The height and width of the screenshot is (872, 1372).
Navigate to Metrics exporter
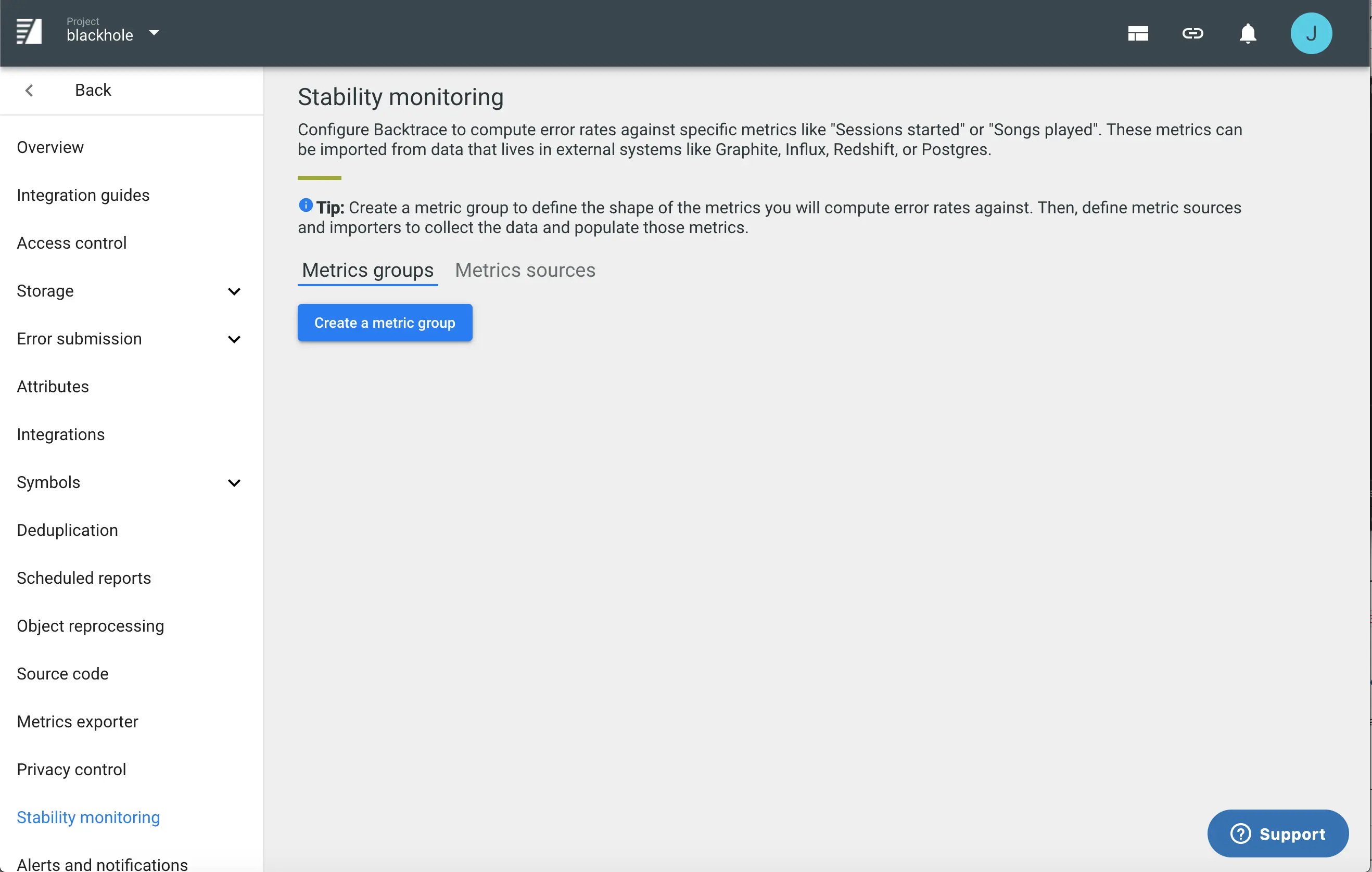click(x=78, y=721)
